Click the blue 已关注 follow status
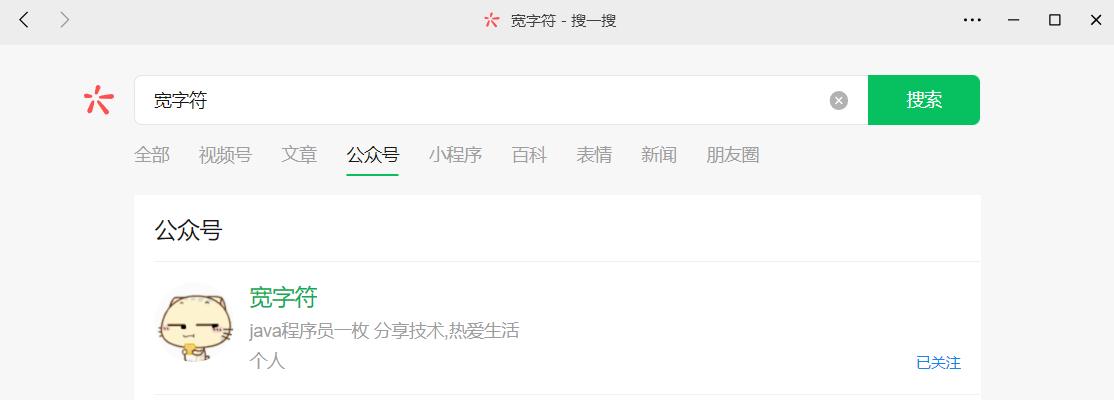 pyautogui.click(x=939, y=363)
